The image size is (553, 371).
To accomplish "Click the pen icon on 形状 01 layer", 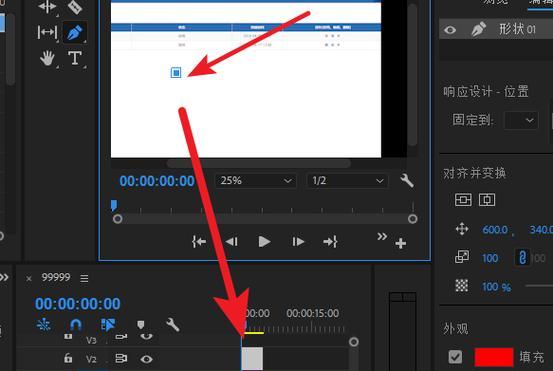I will [479, 29].
